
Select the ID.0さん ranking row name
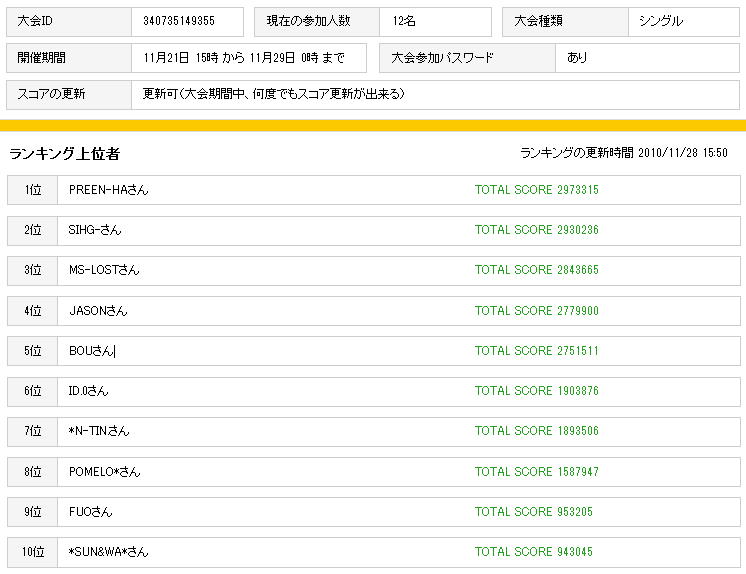click(x=88, y=391)
